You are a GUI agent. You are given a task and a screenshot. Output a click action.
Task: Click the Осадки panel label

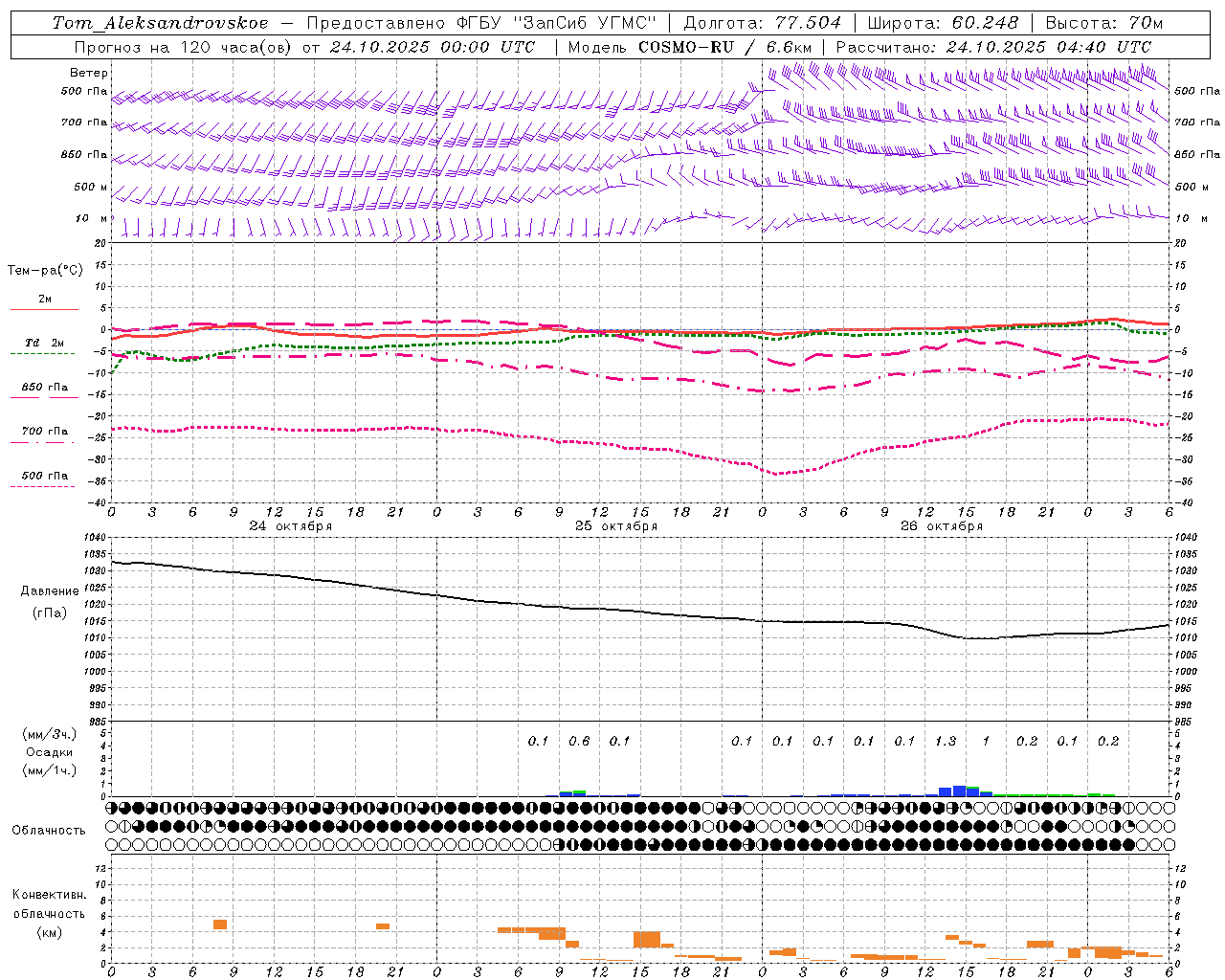click(50, 752)
